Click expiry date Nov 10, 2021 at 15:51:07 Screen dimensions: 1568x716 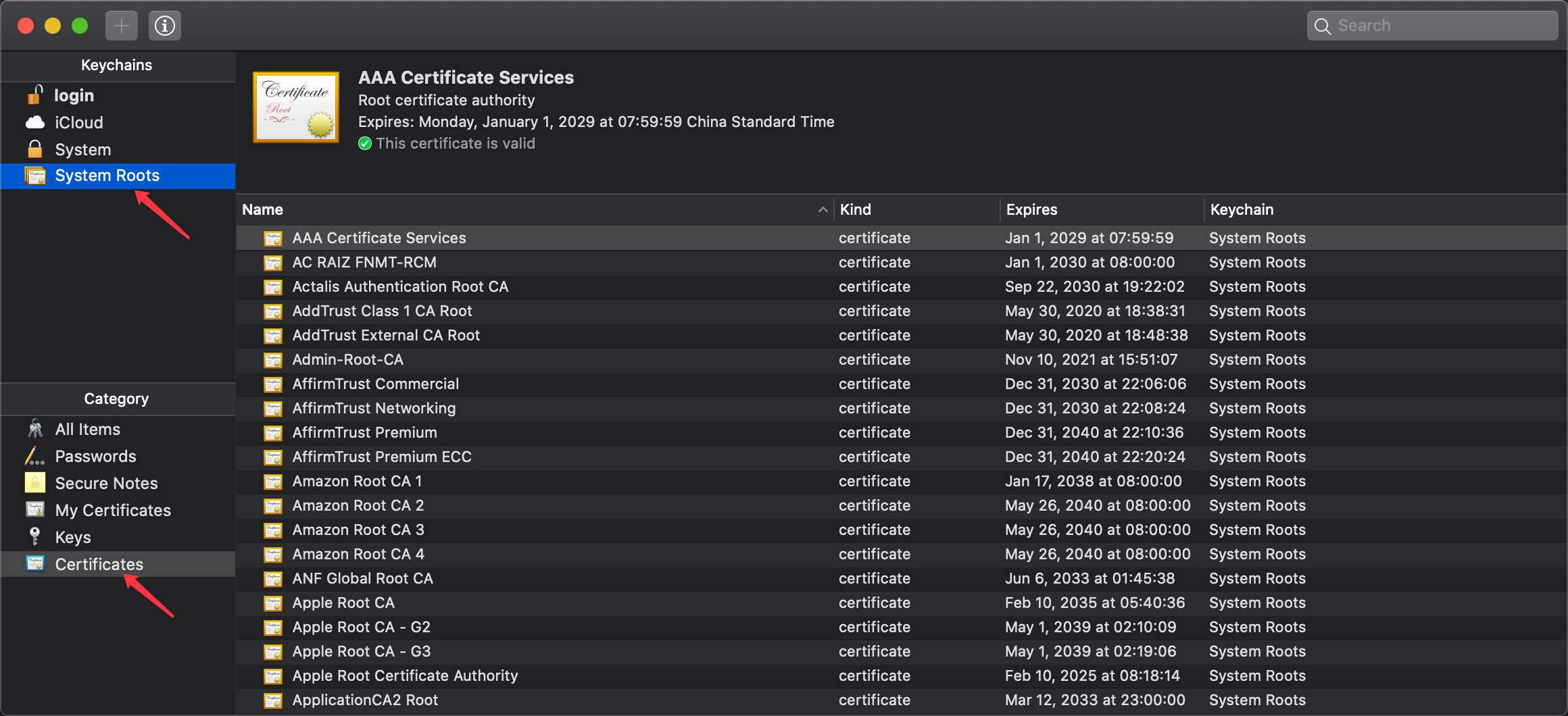[1091, 359]
